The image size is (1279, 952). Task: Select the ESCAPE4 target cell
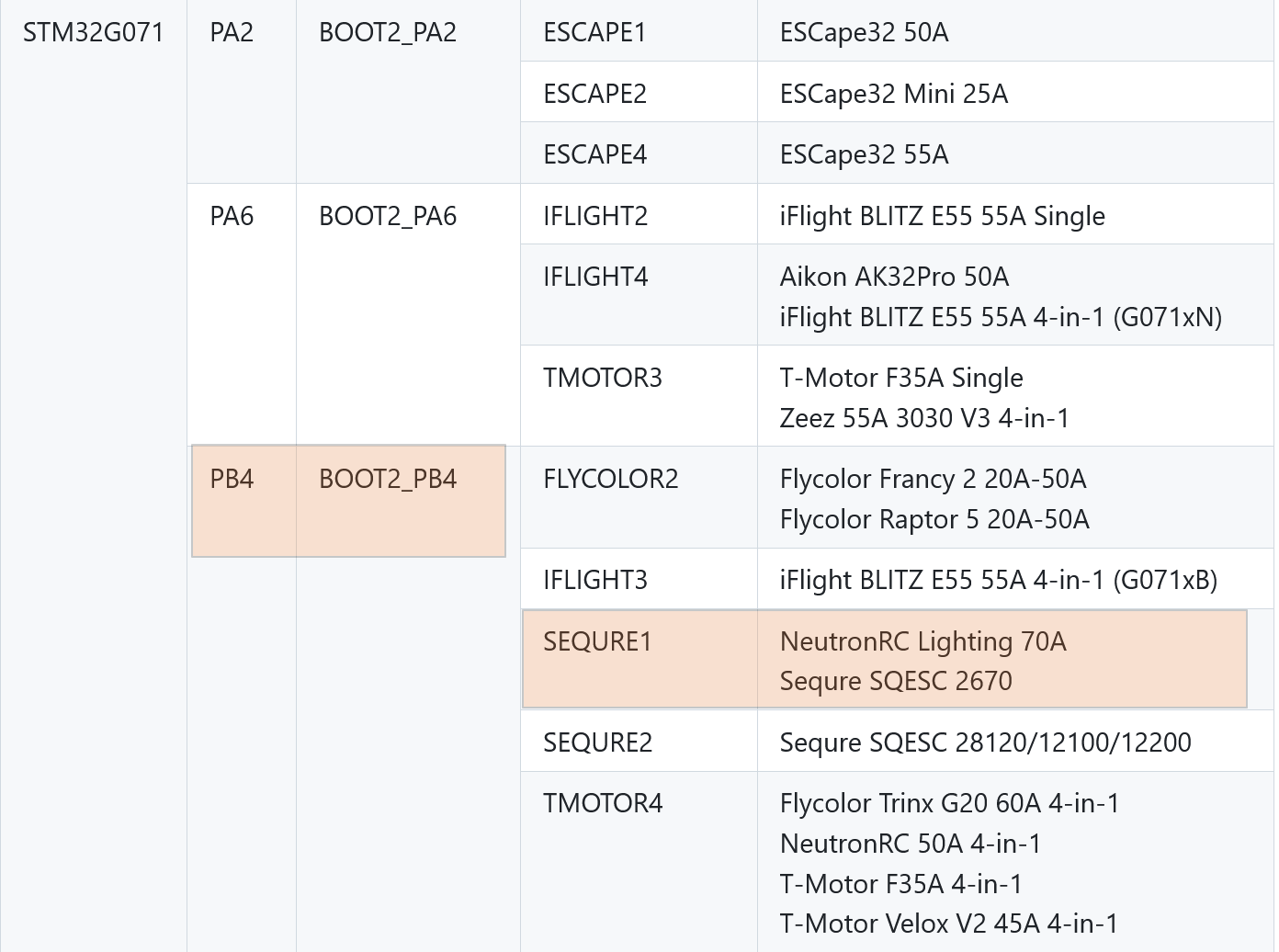[639, 153]
